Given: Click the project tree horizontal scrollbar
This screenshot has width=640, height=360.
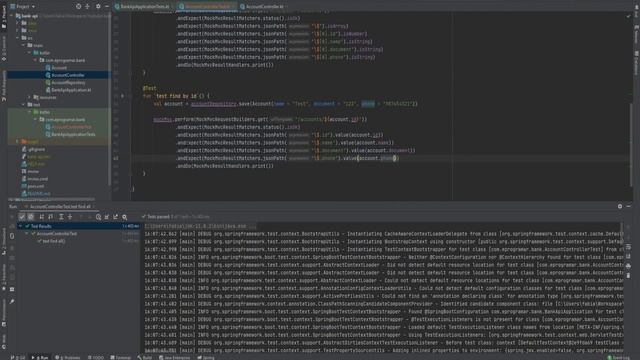Looking at the screenshot, I should point(51,200).
